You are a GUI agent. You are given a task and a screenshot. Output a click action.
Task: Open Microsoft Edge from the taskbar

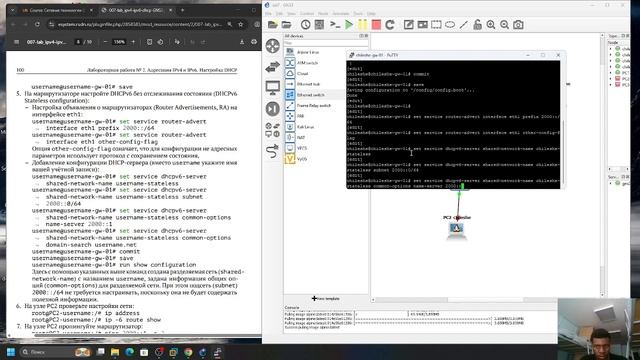[x=129, y=352]
